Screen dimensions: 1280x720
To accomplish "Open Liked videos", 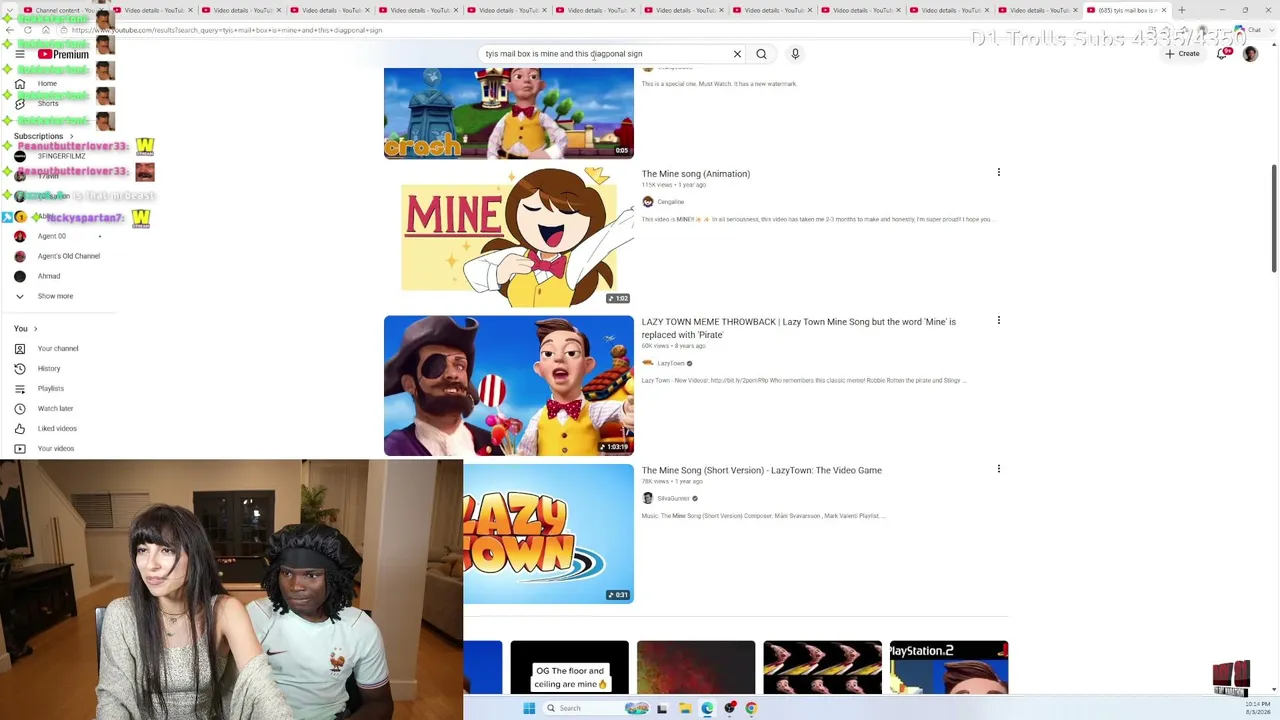I will 57,428.
